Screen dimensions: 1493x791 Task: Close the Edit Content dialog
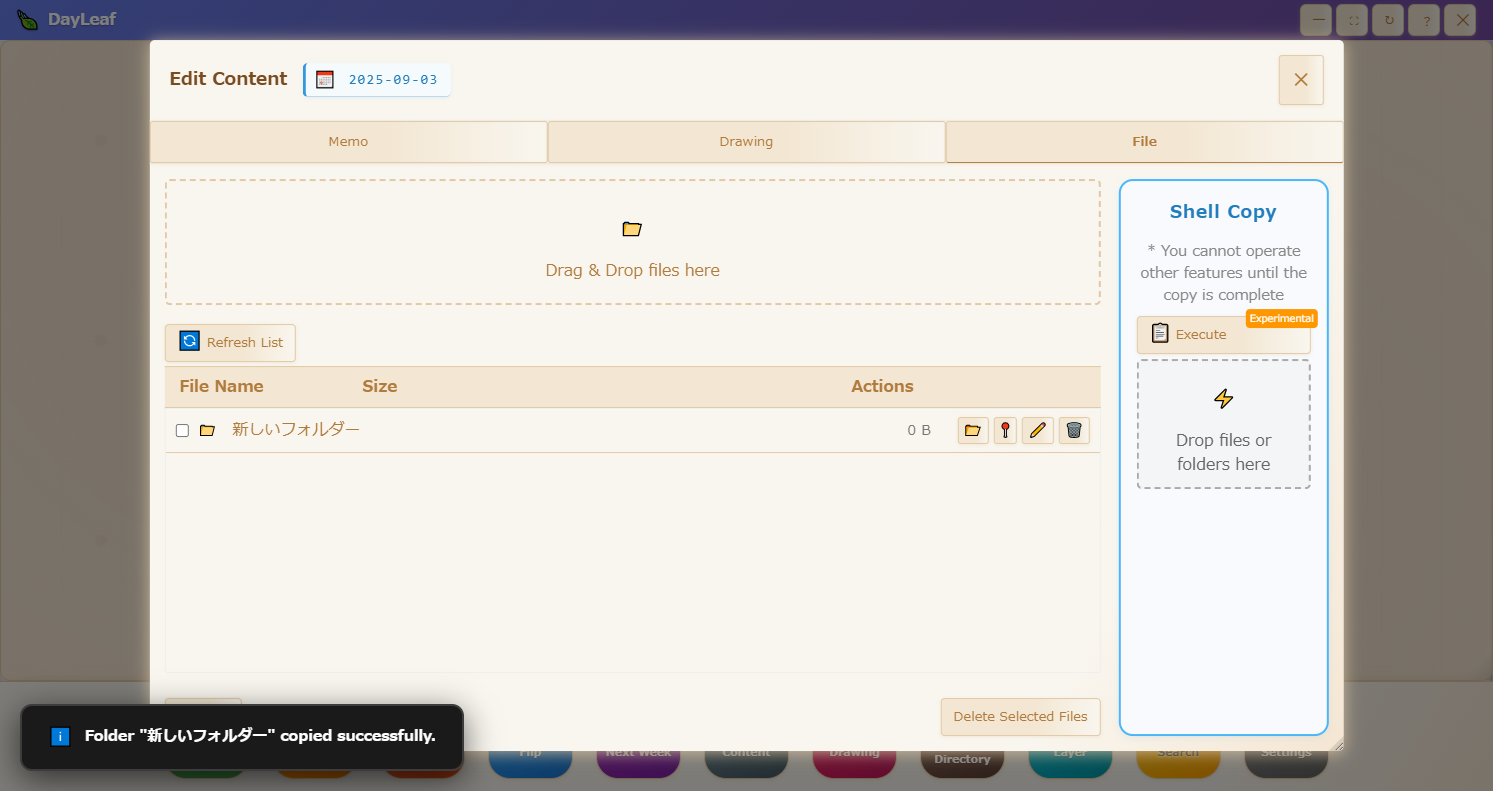point(1300,80)
